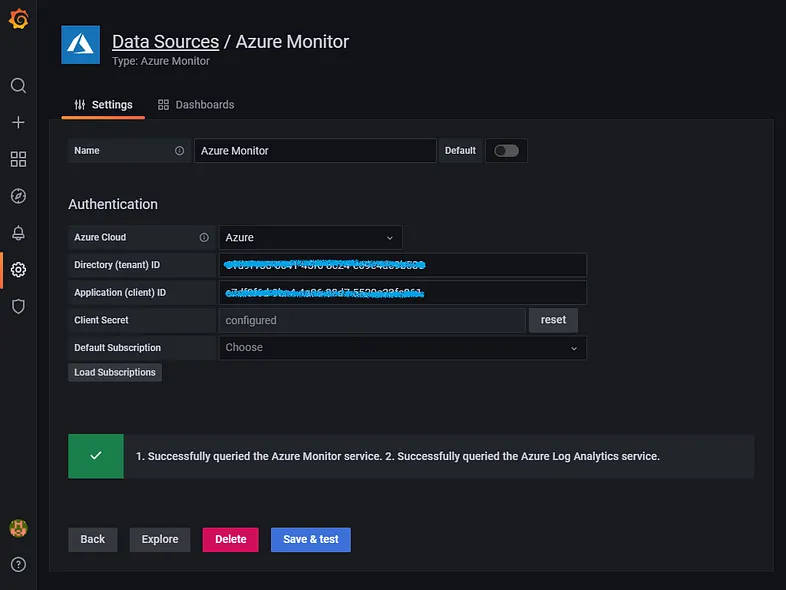786x590 pixels.
Task: Click the Create plus icon
Action: click(19, 122)
